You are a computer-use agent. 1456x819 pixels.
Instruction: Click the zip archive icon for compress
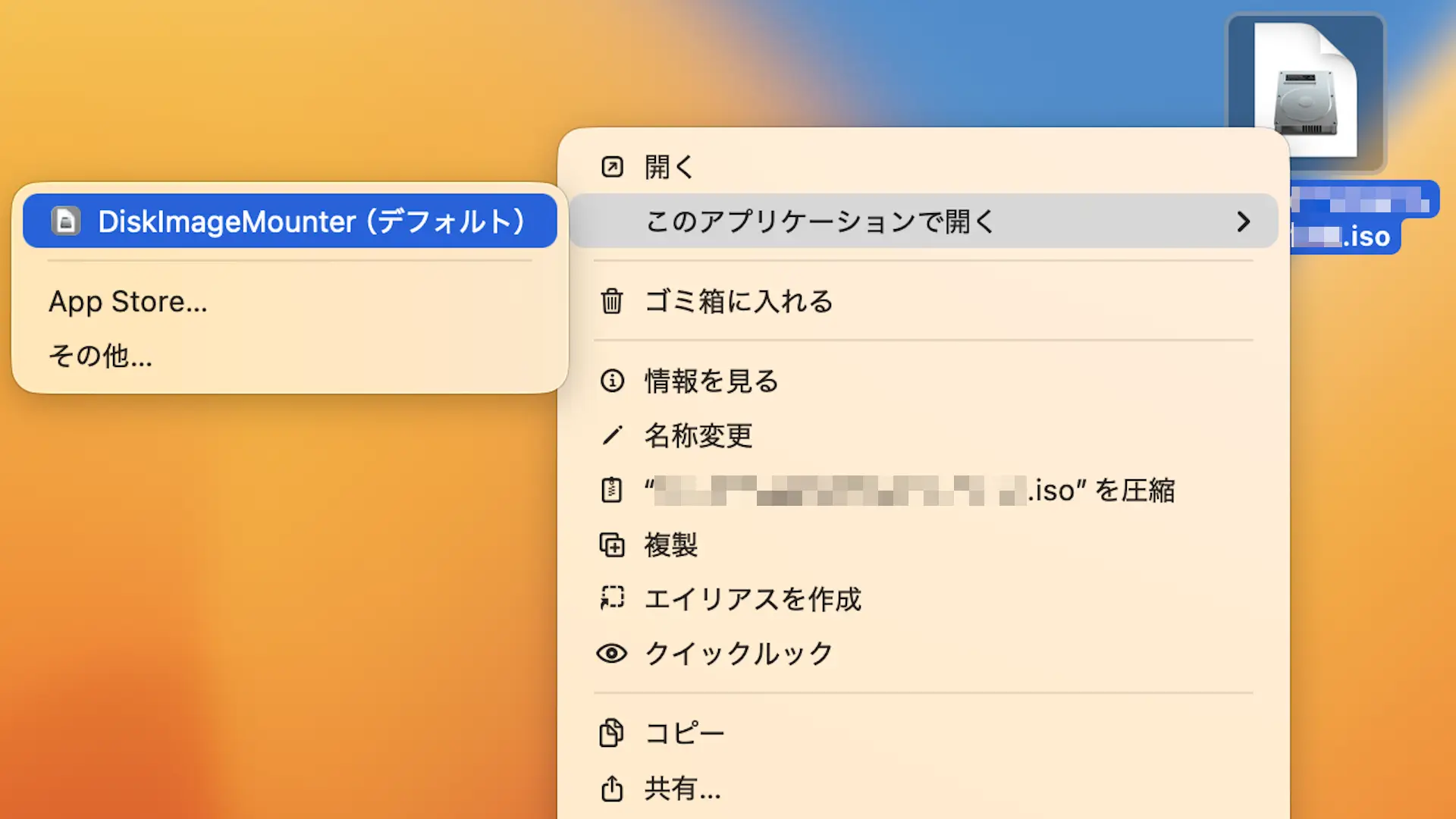612,490
